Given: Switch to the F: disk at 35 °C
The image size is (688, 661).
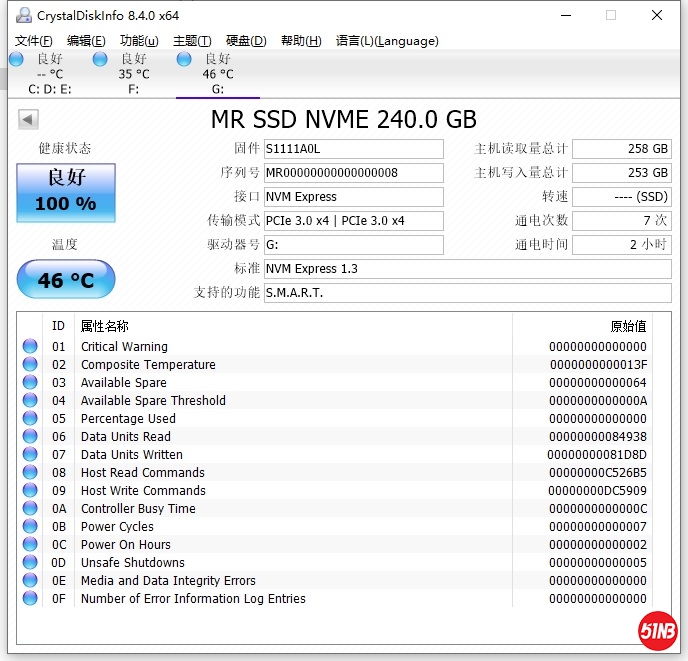Looking at the screenshot, I should 132,74.
